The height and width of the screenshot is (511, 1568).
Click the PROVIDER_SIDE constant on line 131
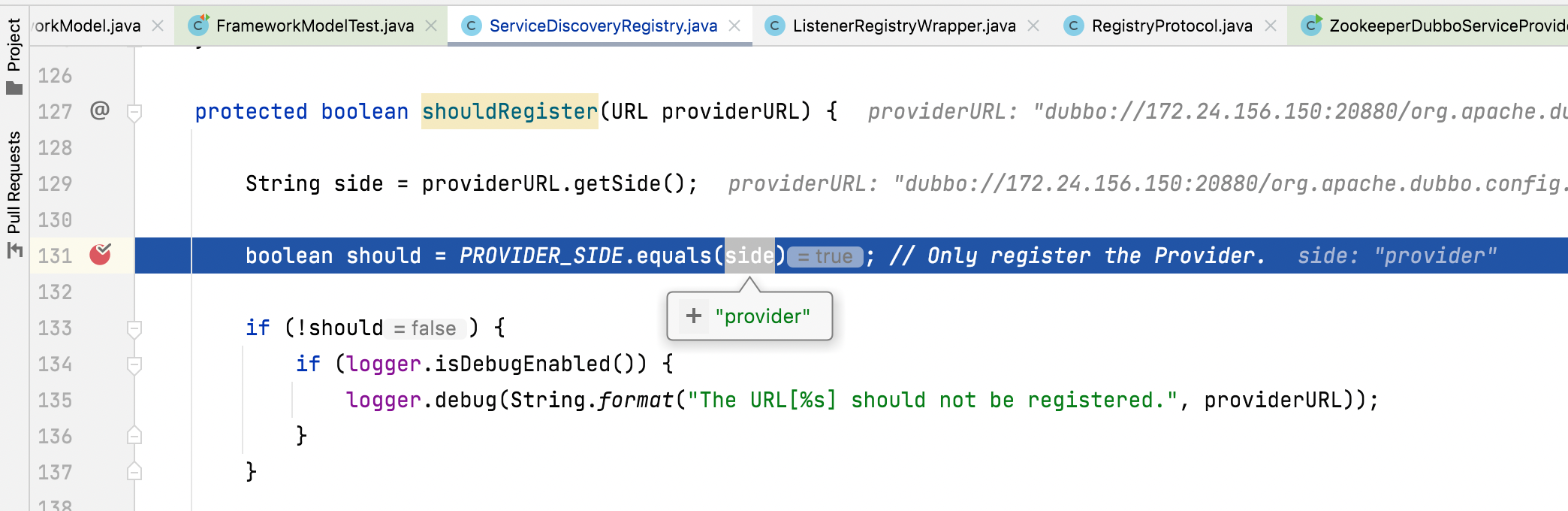point(541,255)
